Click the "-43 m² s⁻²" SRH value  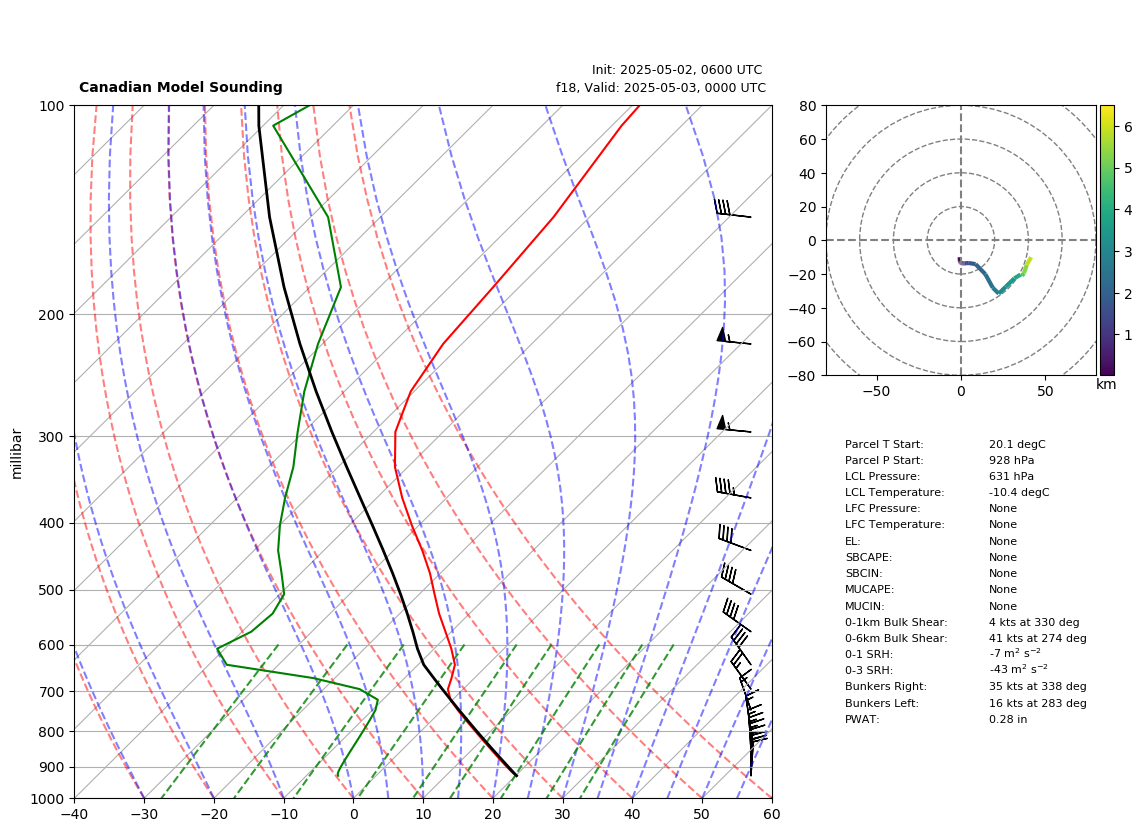(x=1018, y=669)
